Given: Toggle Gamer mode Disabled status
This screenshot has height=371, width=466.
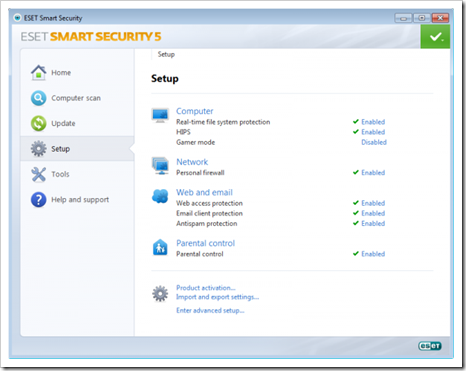Looking at the screenshot, I should pyautogui.click(x=374, y=142).
